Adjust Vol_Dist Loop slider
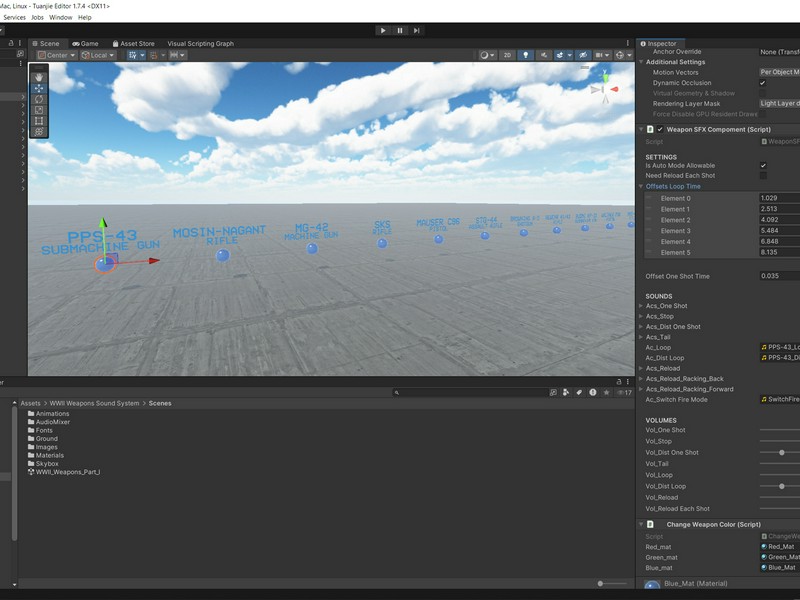Viewport: 800px width, 600px height. coord(782,486)
